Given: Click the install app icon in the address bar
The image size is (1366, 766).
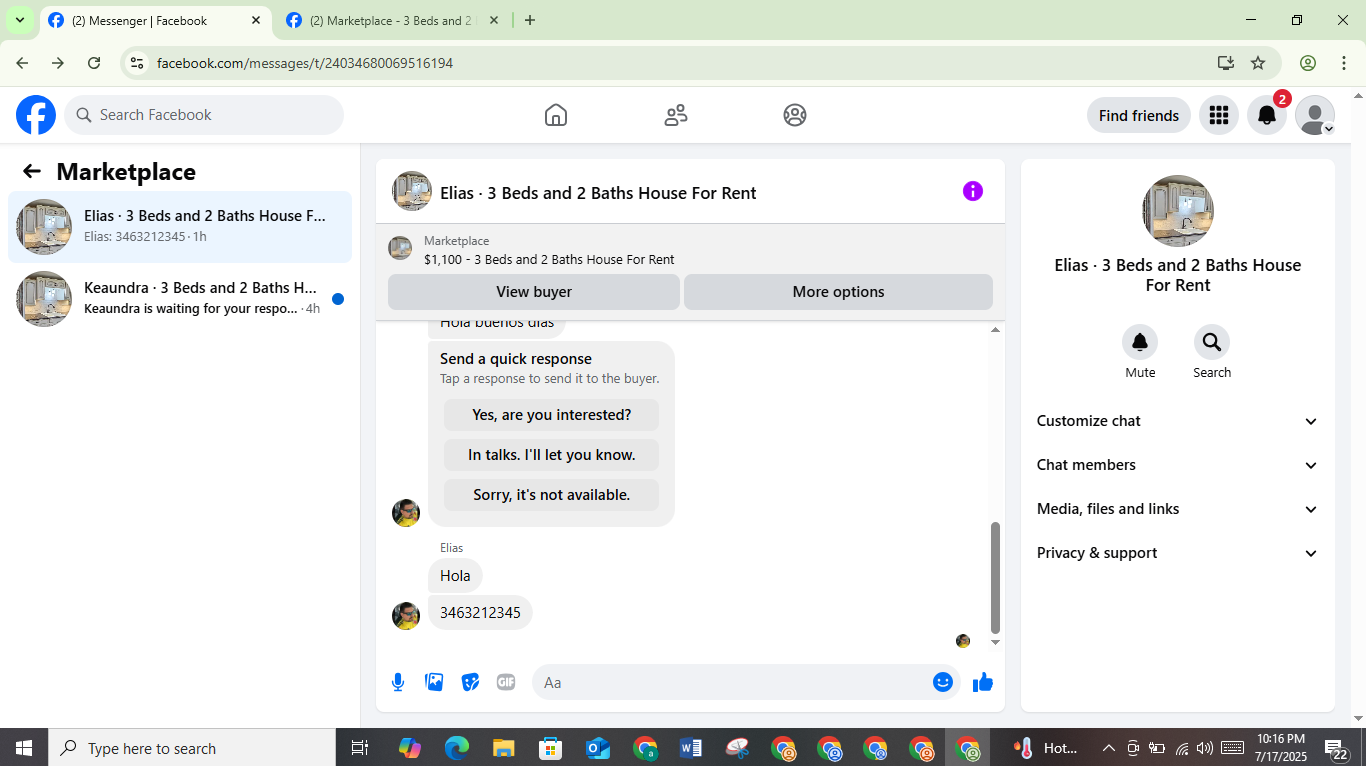Looking at the screenshot, I should pos(1226,63).
